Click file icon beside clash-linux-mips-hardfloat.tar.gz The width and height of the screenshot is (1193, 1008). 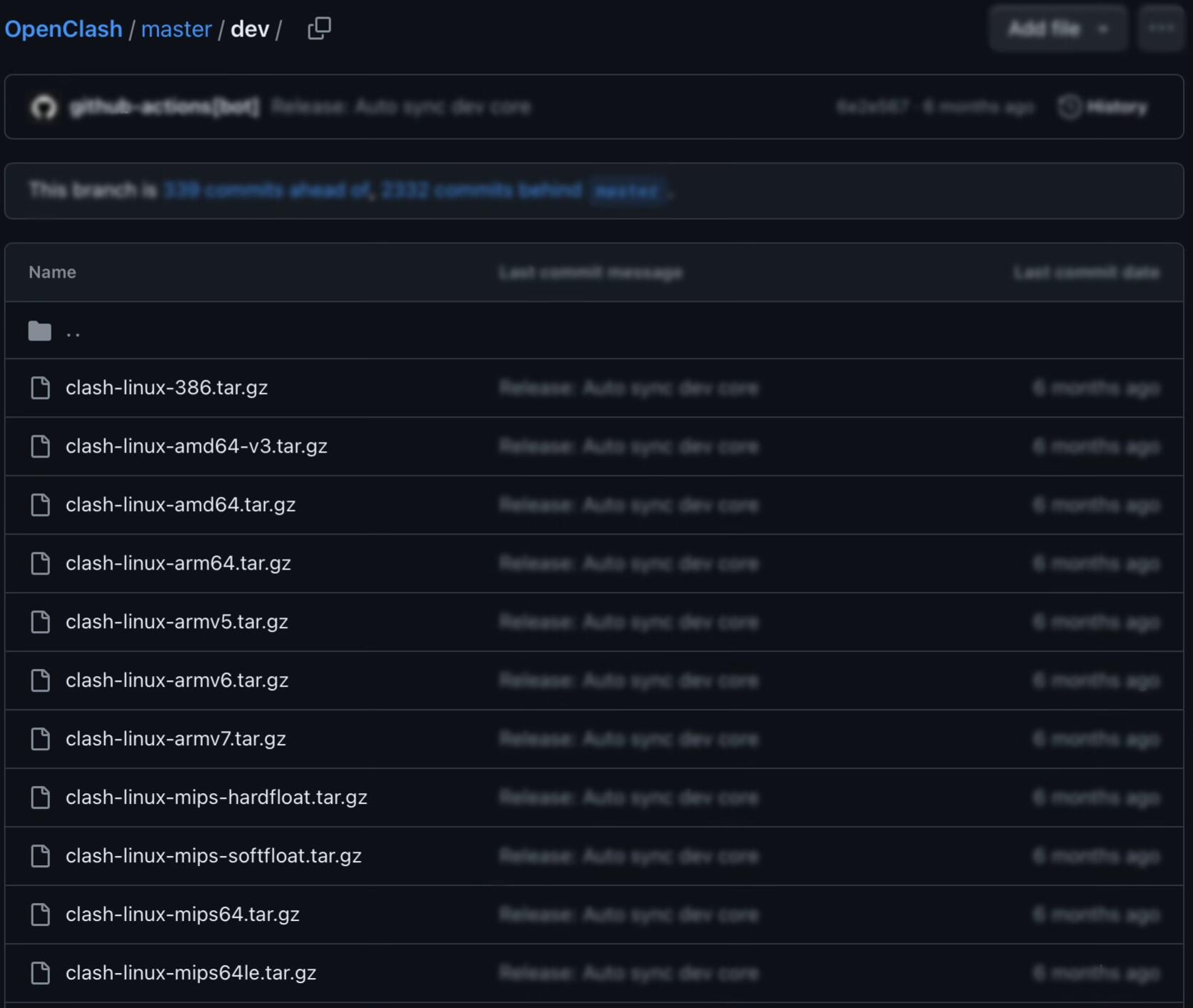click(x=41, y=797)
